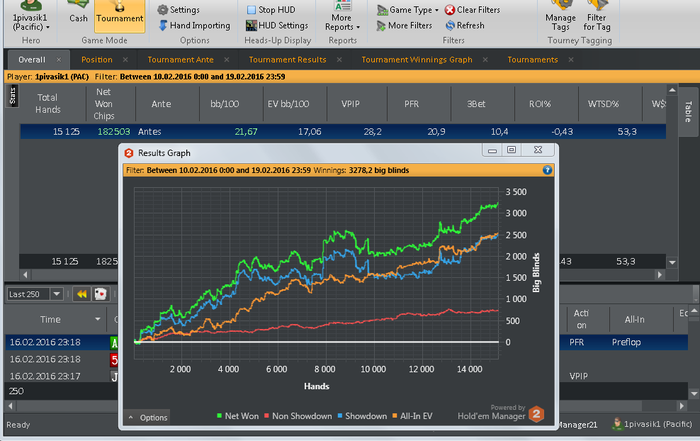Maximize the Results Graph window
Screen dimensions: 700x441
coord(512,150)
